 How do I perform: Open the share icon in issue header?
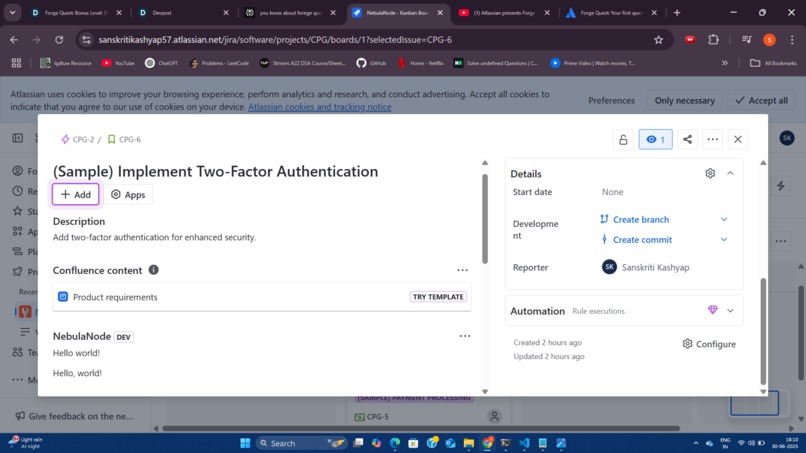point(687,139)
